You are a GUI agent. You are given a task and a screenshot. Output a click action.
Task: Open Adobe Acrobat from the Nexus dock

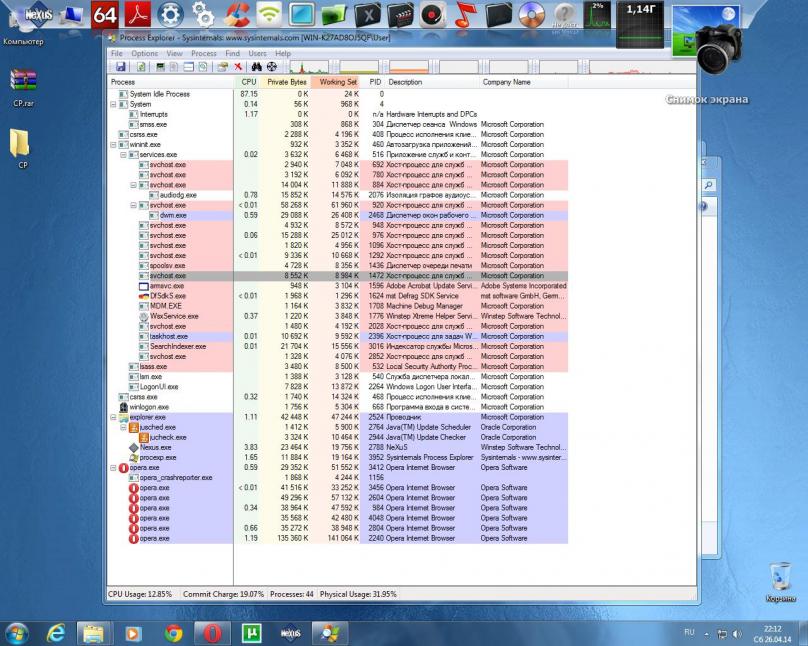138,15
